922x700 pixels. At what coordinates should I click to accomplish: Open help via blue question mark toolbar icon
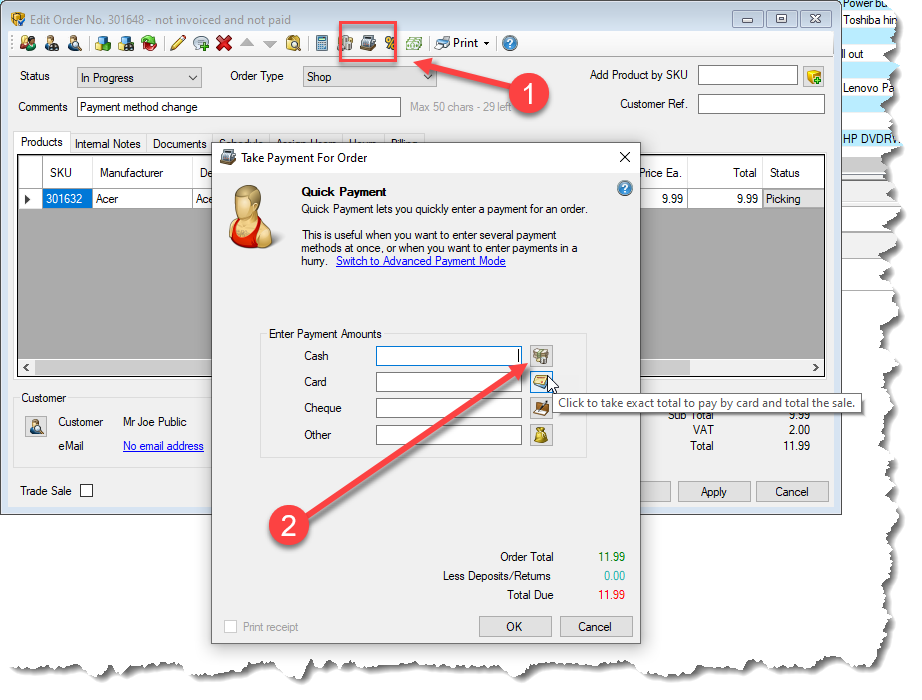coord(510,43)
